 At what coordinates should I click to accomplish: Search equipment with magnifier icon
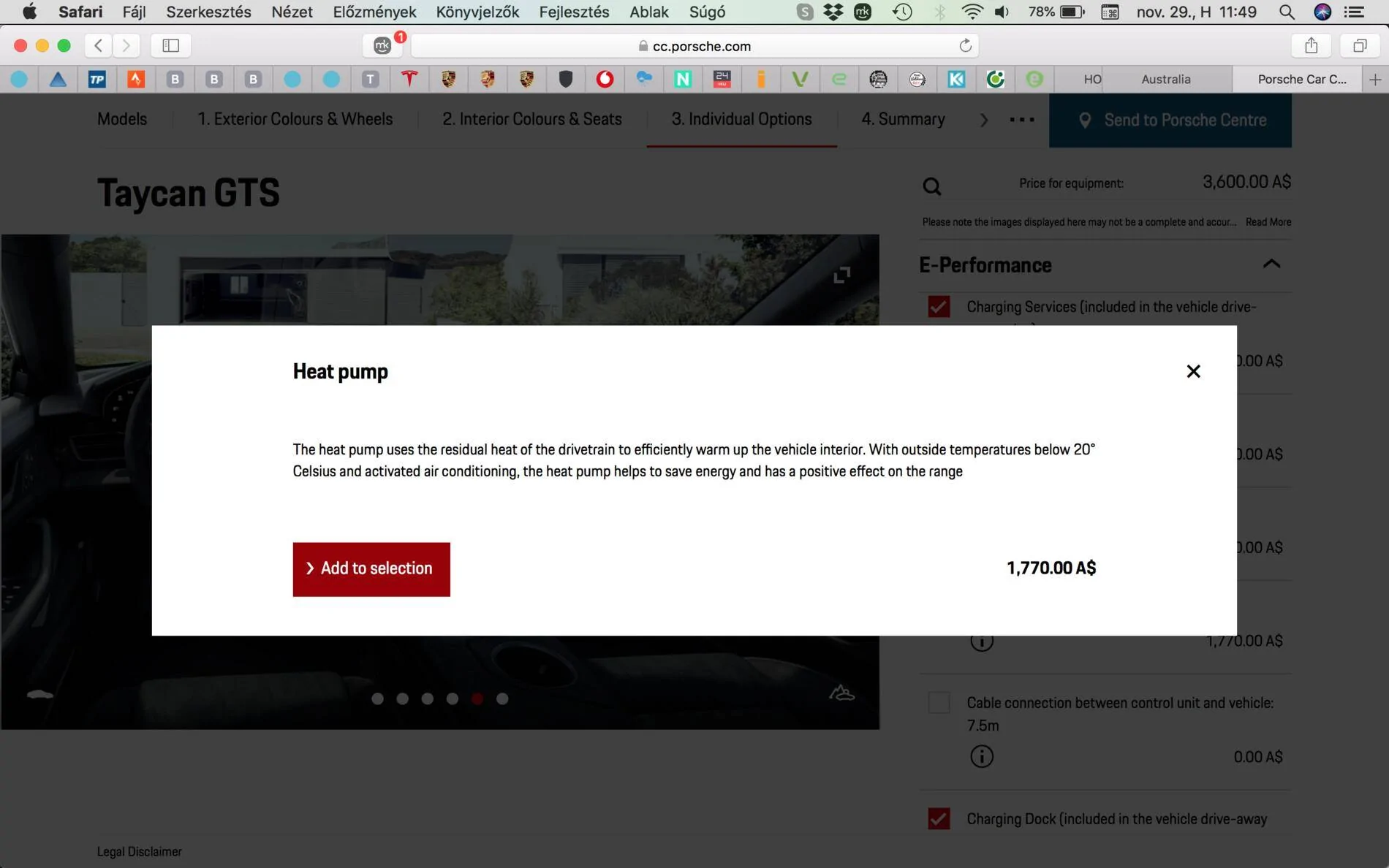[x=931, y=186]
